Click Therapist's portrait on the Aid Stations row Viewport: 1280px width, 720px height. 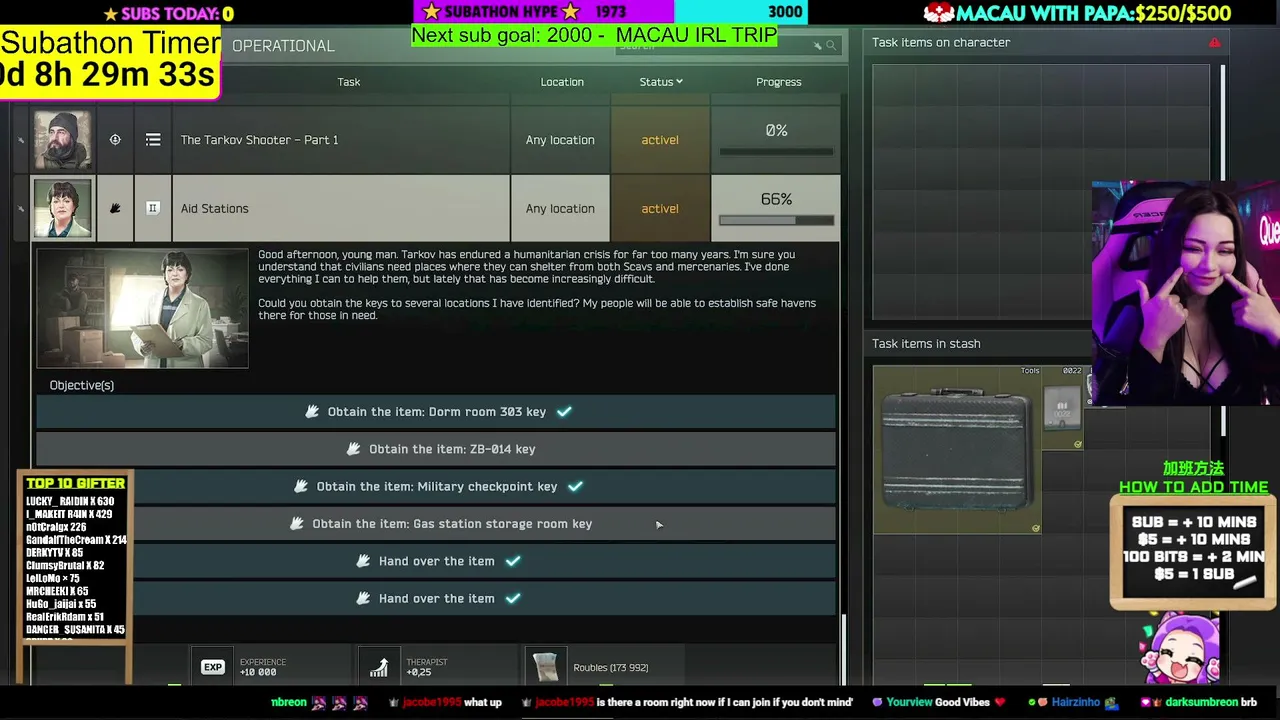click(x=63, y=208)
